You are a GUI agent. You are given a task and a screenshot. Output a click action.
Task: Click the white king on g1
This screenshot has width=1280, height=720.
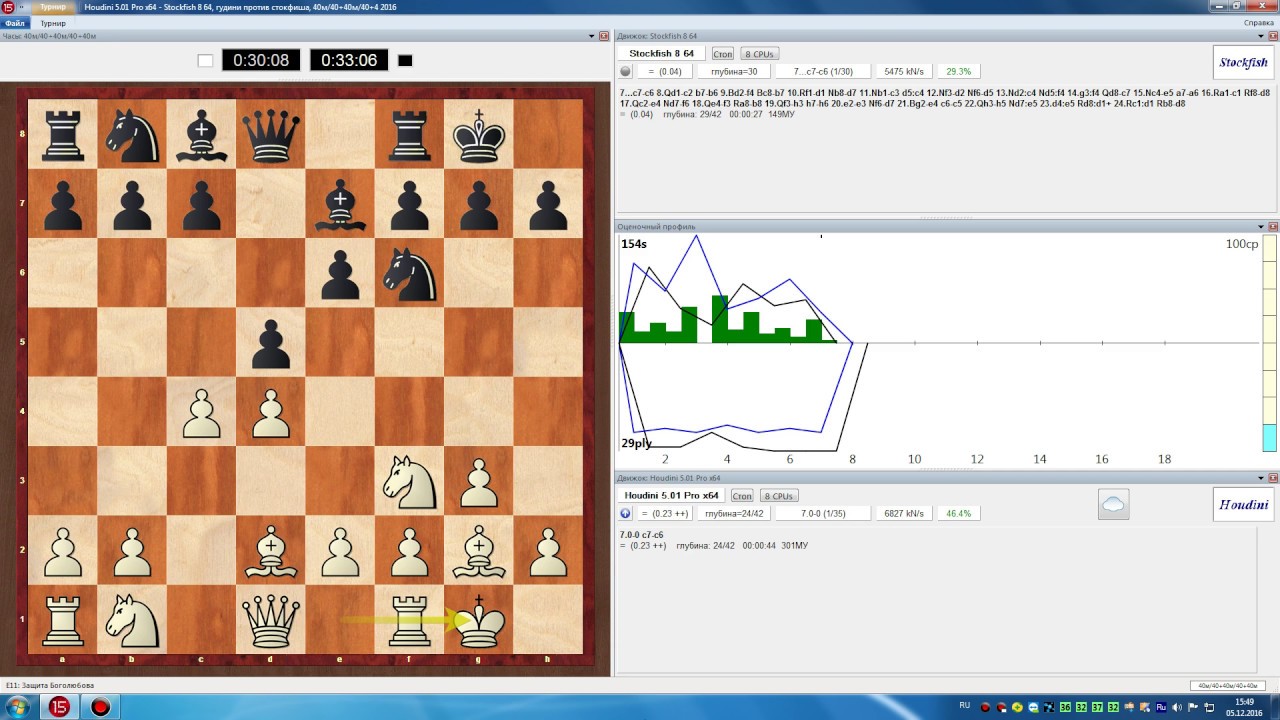click(479, 619)
